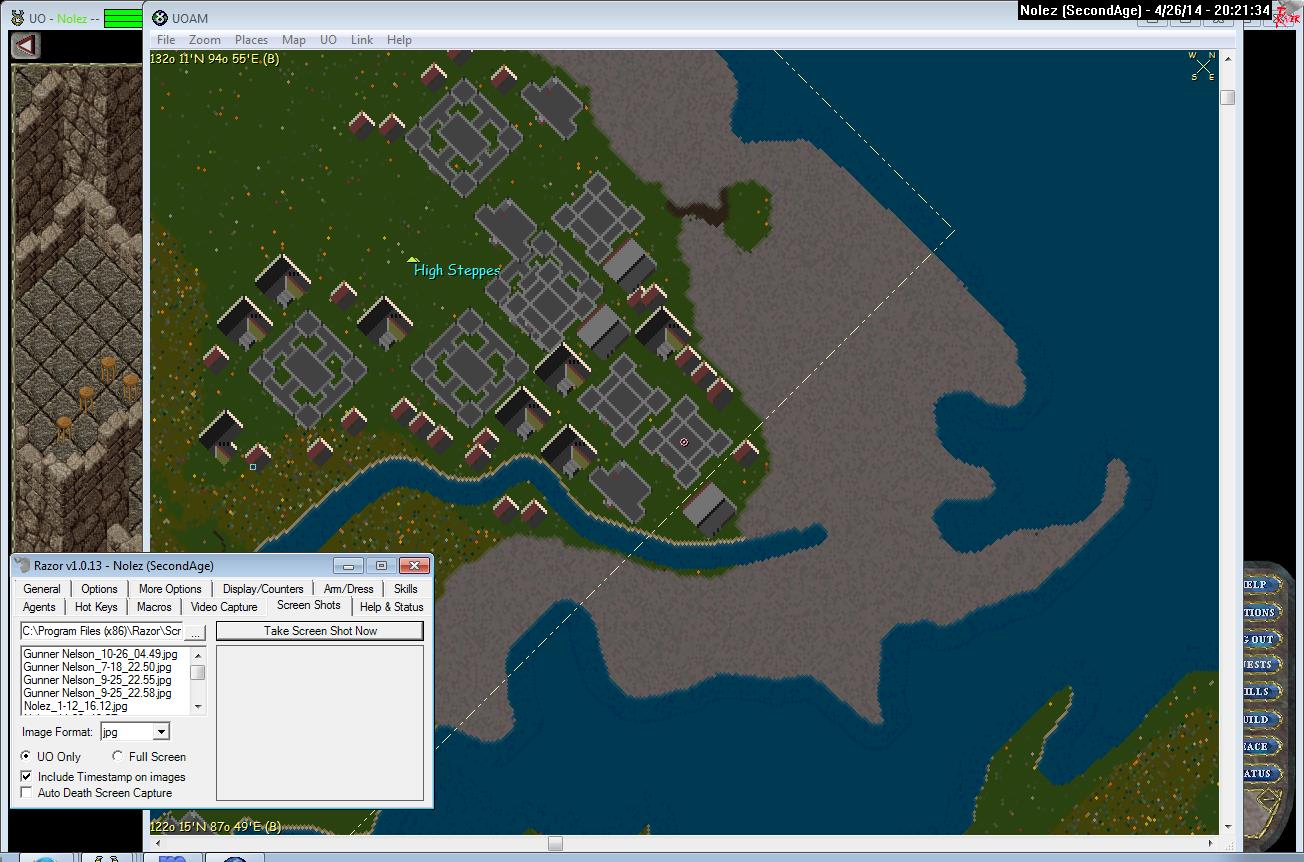The height and width of the screenshot is (862, 1304).
Task: Open the Zoom menu in UOAM
Action: (x=204, y=40)
